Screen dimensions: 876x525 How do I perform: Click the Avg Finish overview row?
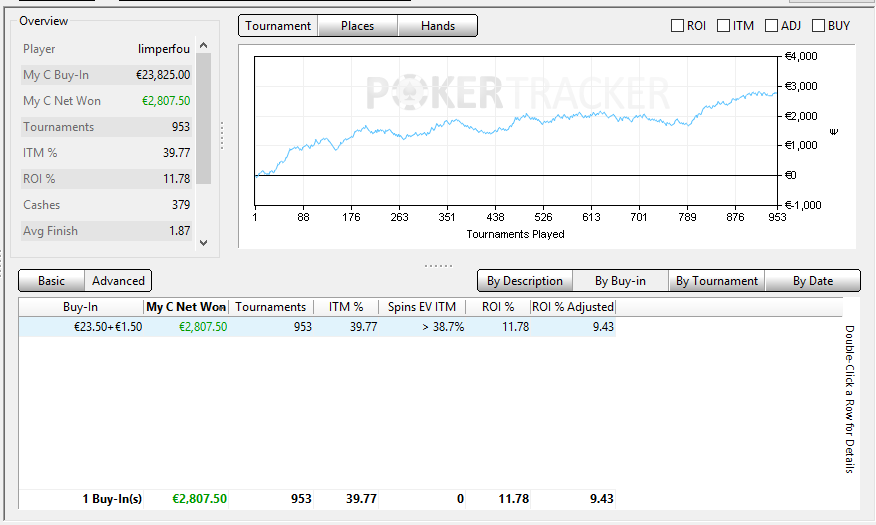[x=106, y=231]
